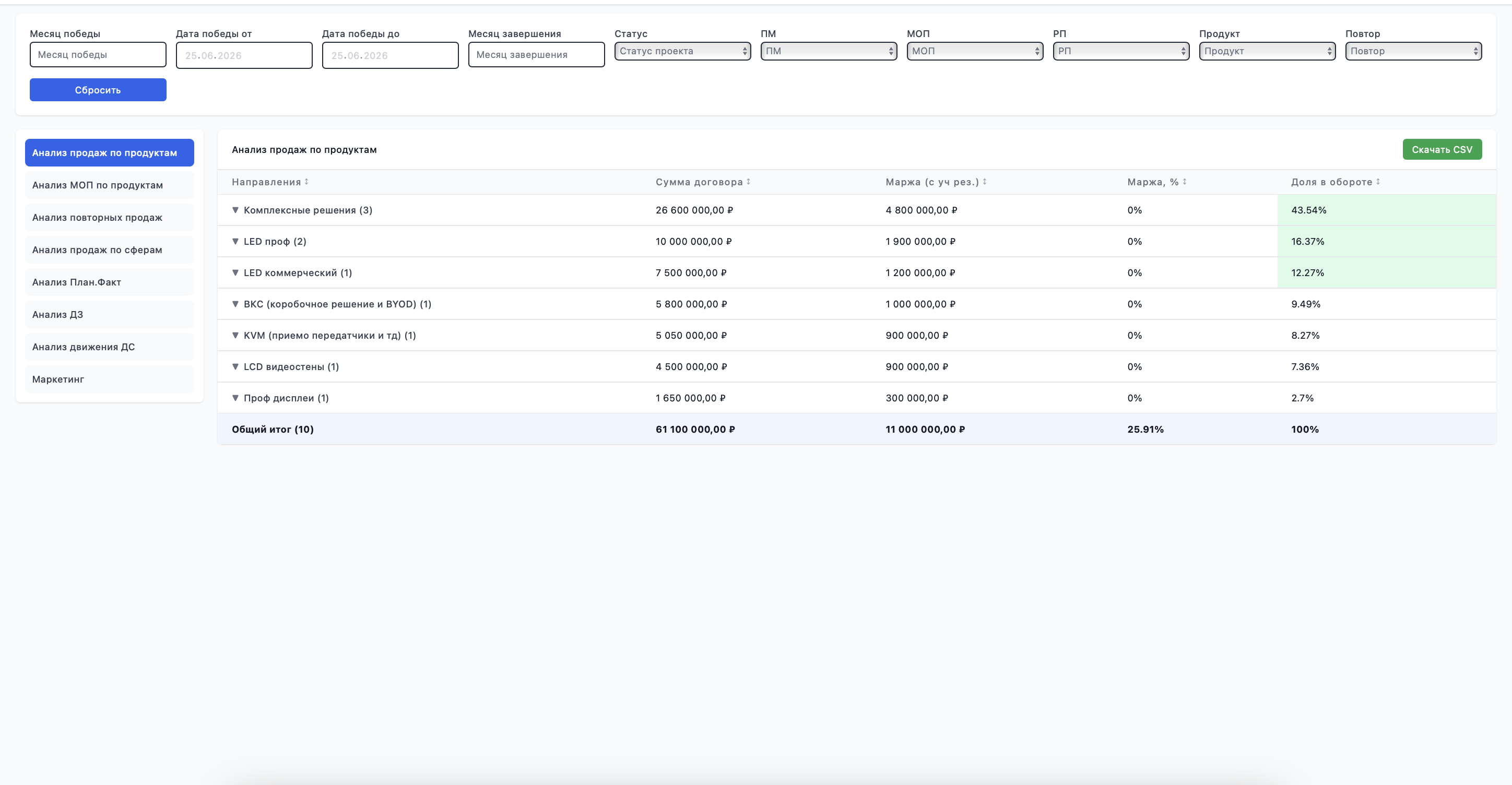Focus the Месяц завершения input field

537,55
